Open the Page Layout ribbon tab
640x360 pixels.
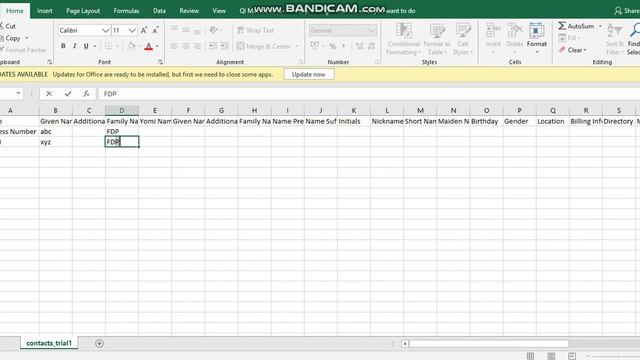click(x=83, y=11)
